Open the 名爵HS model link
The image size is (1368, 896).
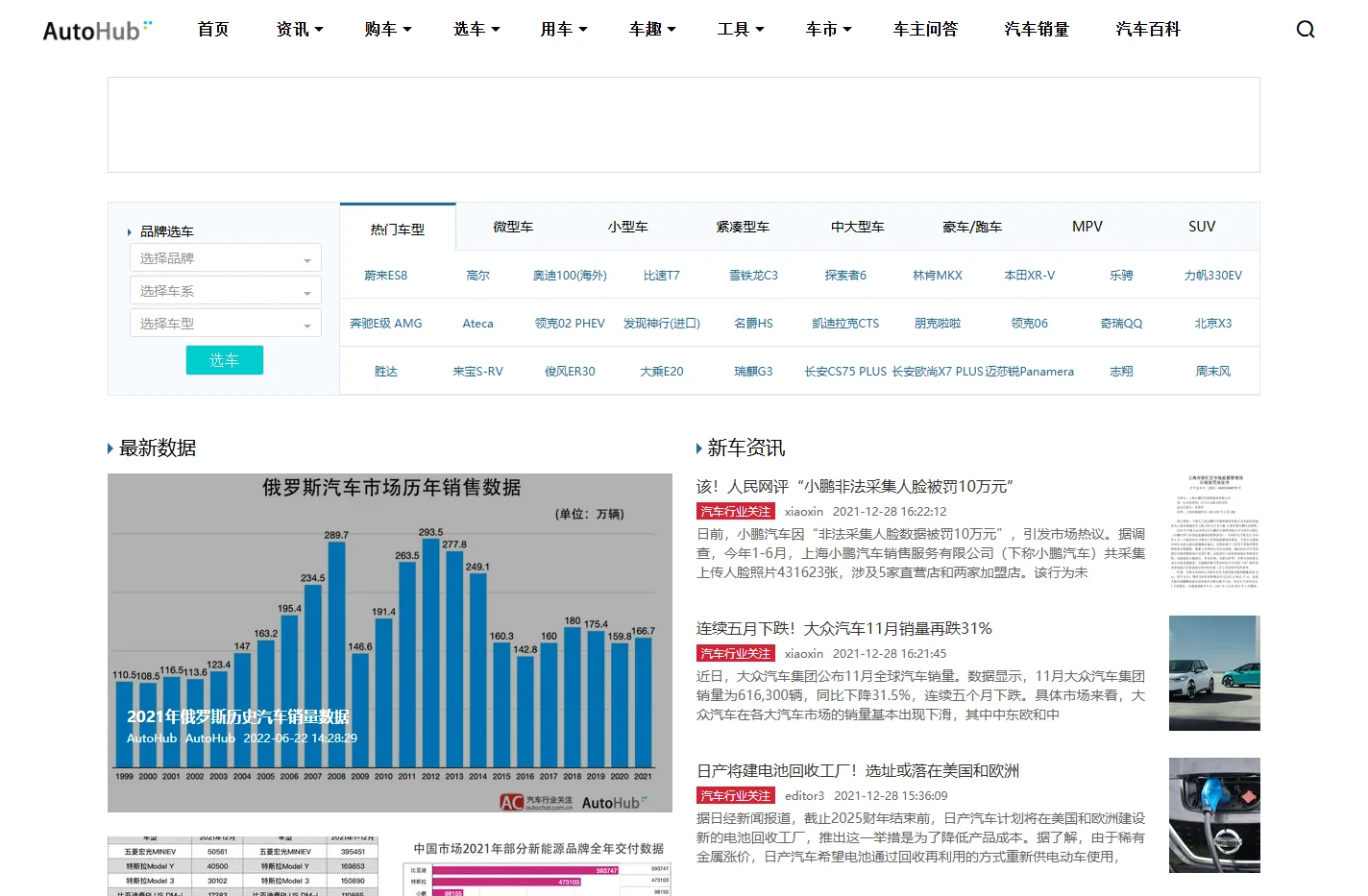(x=754, y=324)
